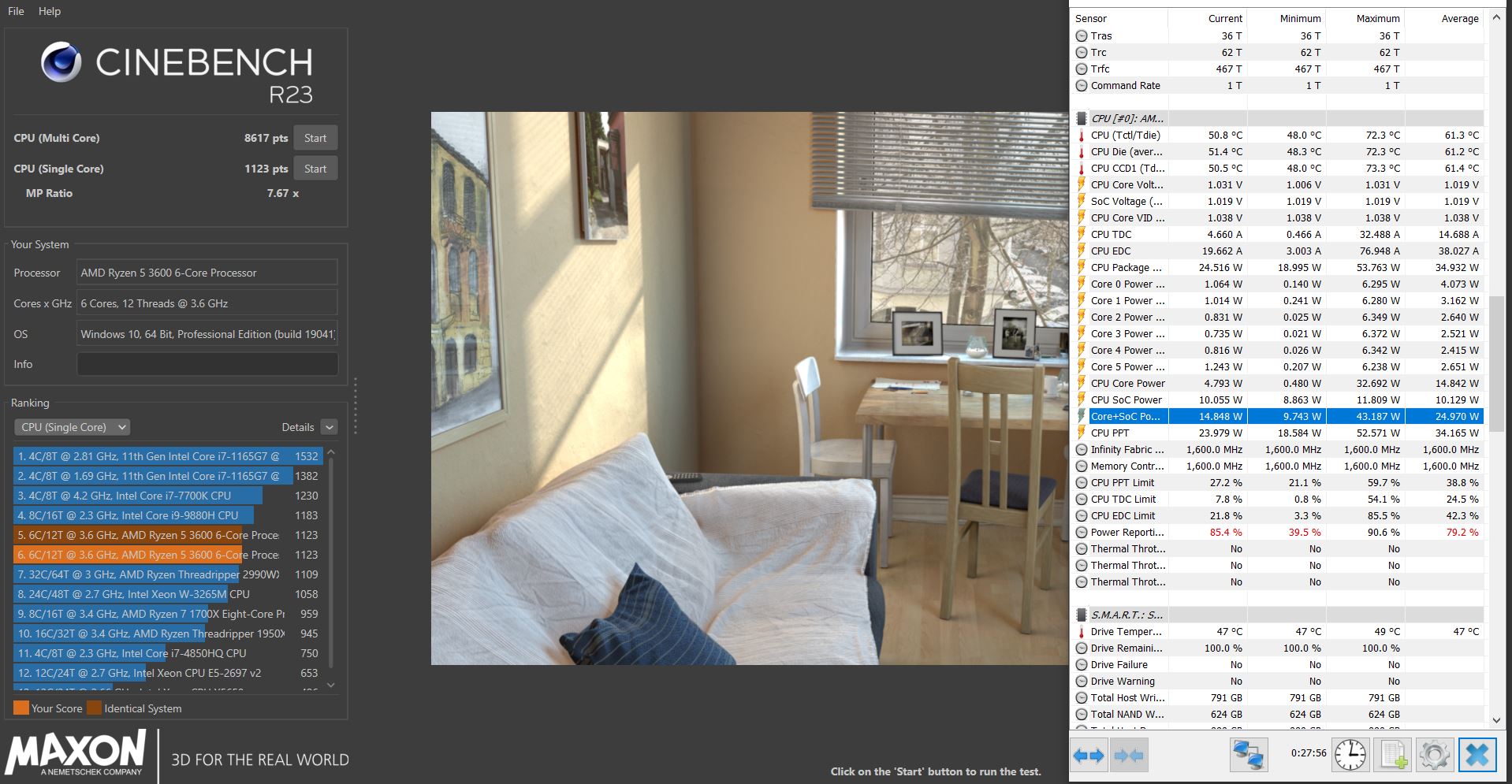Screen dimensions: 1512x784
Task: Click the ranking list scroll-down arrow
Action: tap(331, 686)
